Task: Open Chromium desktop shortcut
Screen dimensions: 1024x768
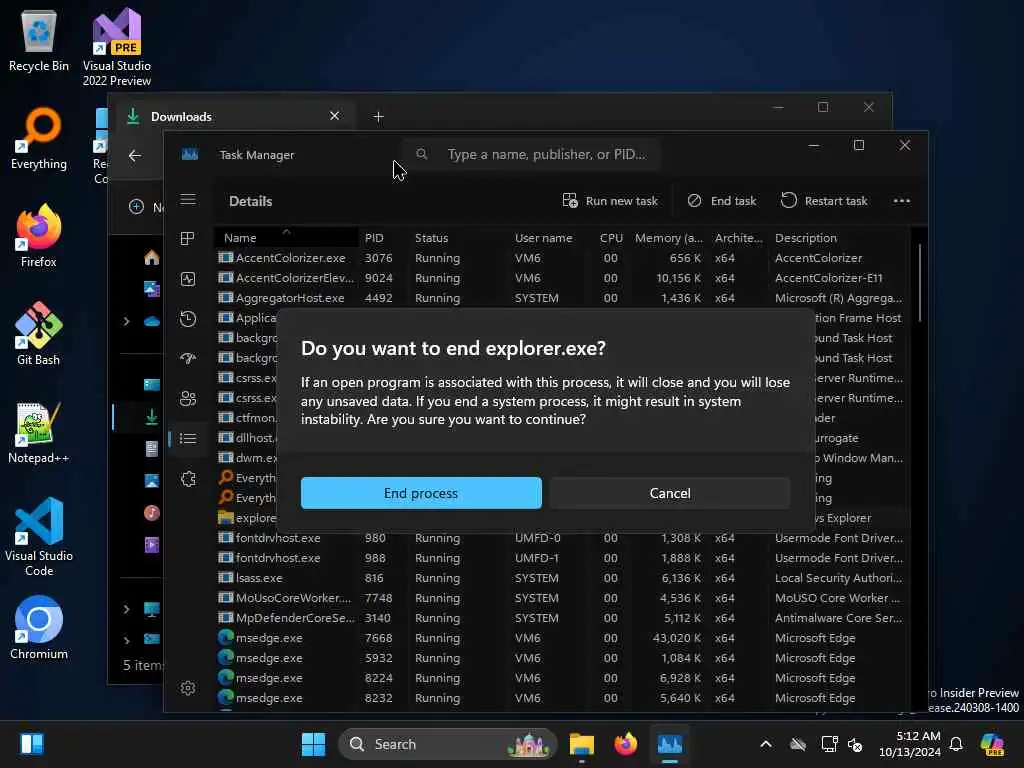Action: tap(39, 628)
